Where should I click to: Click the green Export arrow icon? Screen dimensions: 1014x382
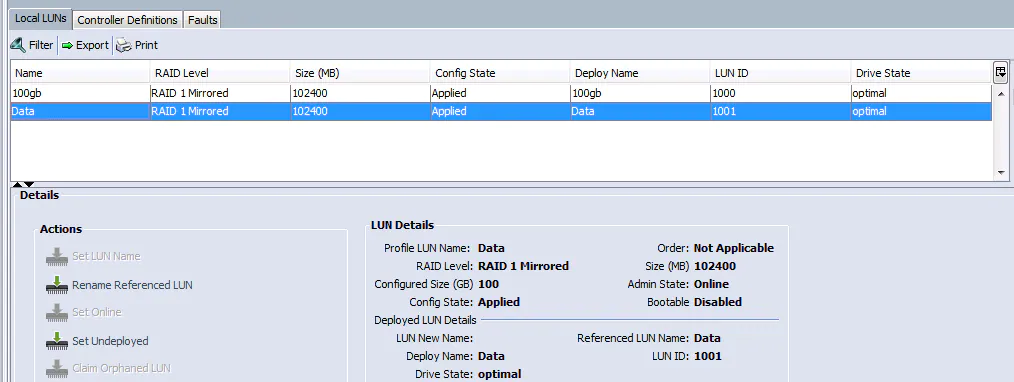[x=67, y=45]
